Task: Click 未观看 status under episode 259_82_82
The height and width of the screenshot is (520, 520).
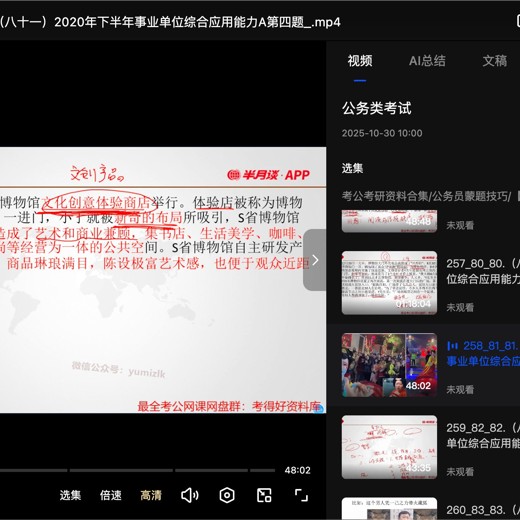Action: click(x=460, y=472)
